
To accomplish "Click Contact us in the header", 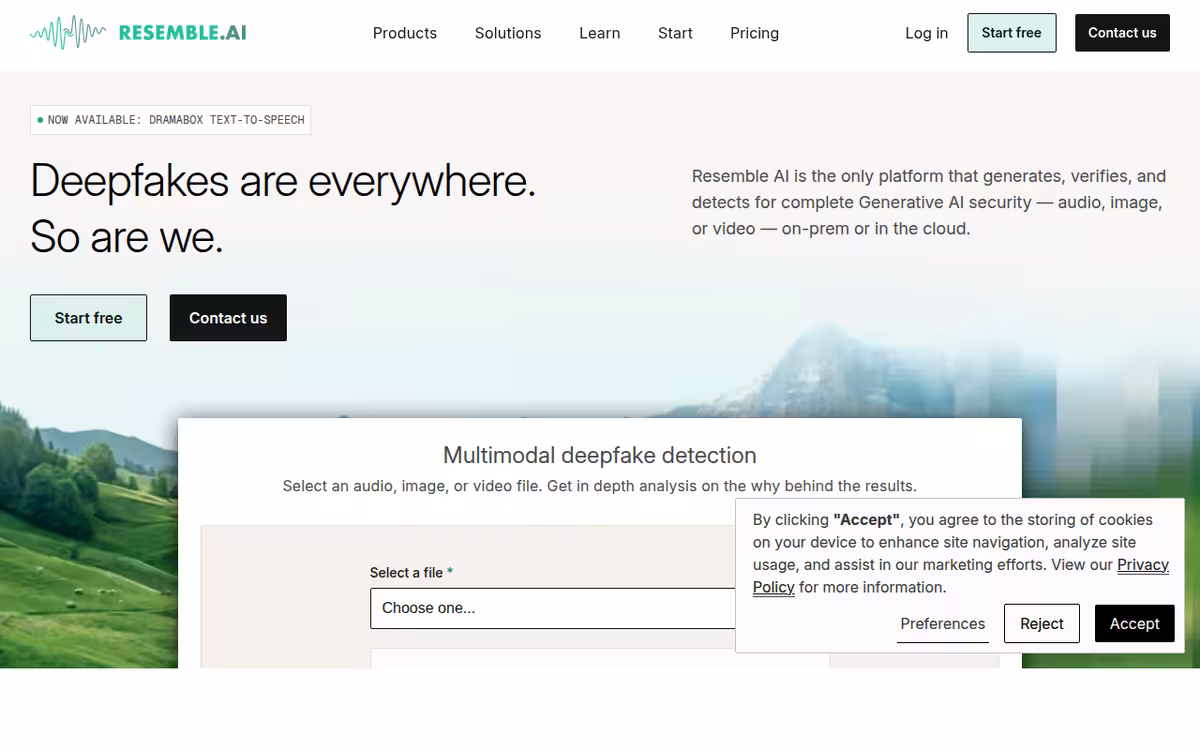I will (x=1122, y=33).
